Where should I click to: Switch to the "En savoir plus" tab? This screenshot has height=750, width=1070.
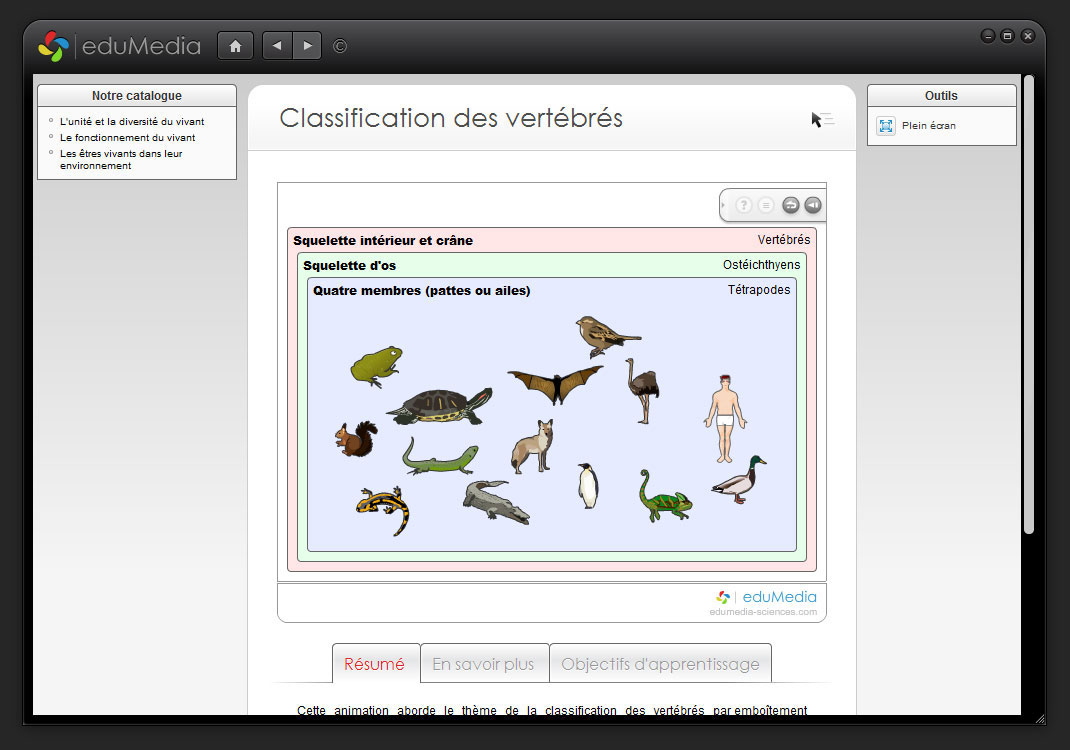click(x=484, y=664)
